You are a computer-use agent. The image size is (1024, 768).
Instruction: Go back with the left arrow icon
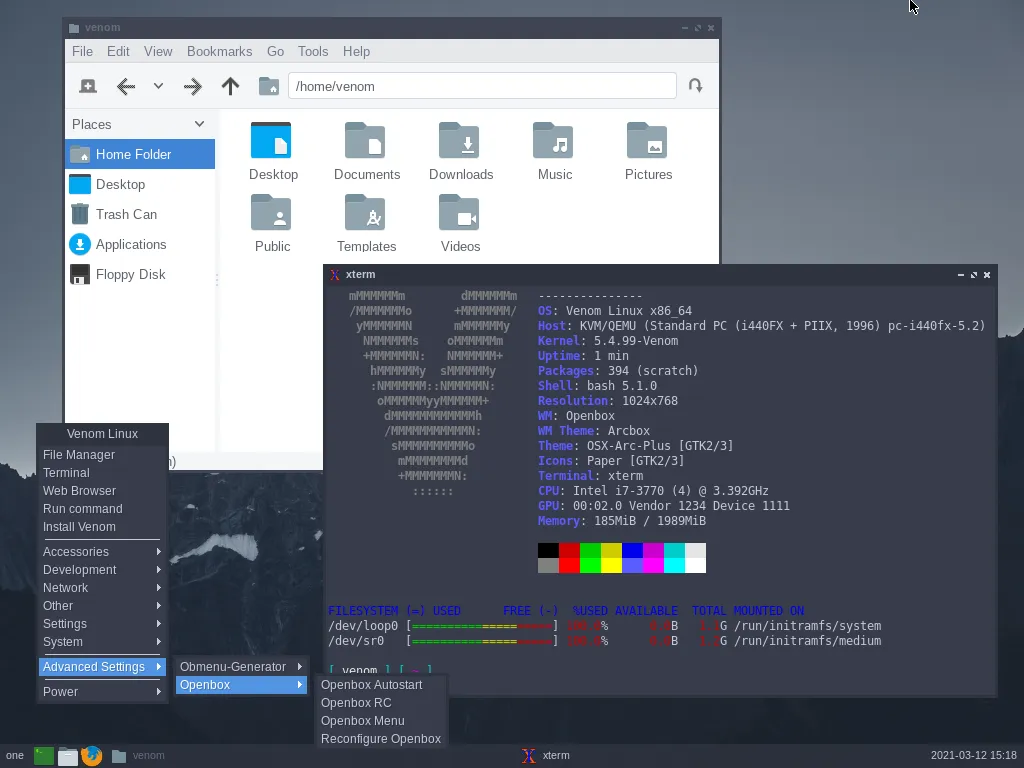[x=125, y=86]
